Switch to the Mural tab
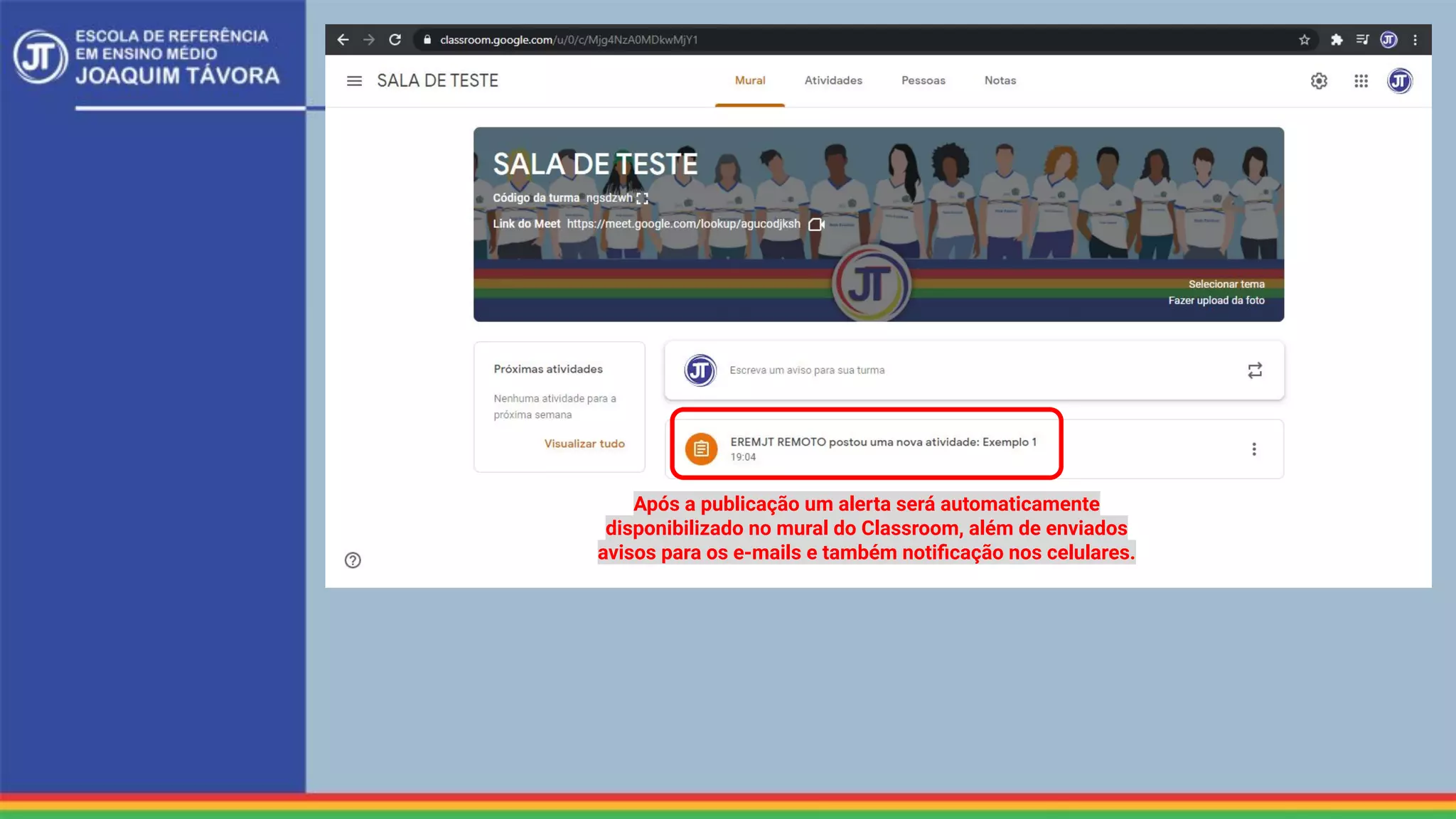The width and height of the screenshot is (1456, 819). [x=750, y=81]
